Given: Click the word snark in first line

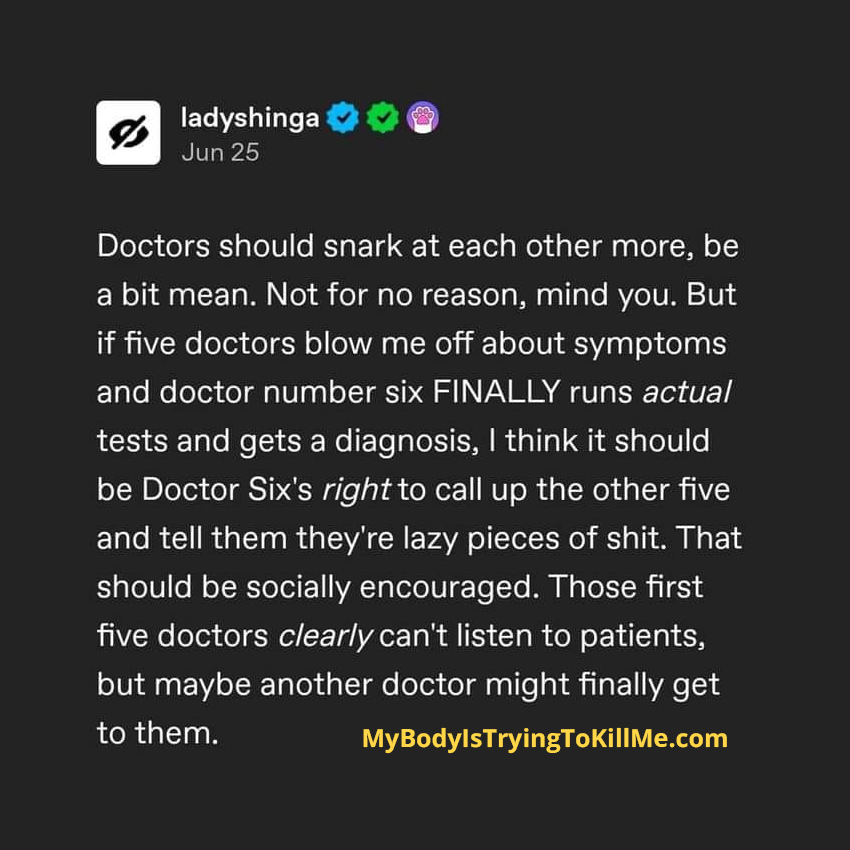Looking at the screenshot, I should (363, 246).
